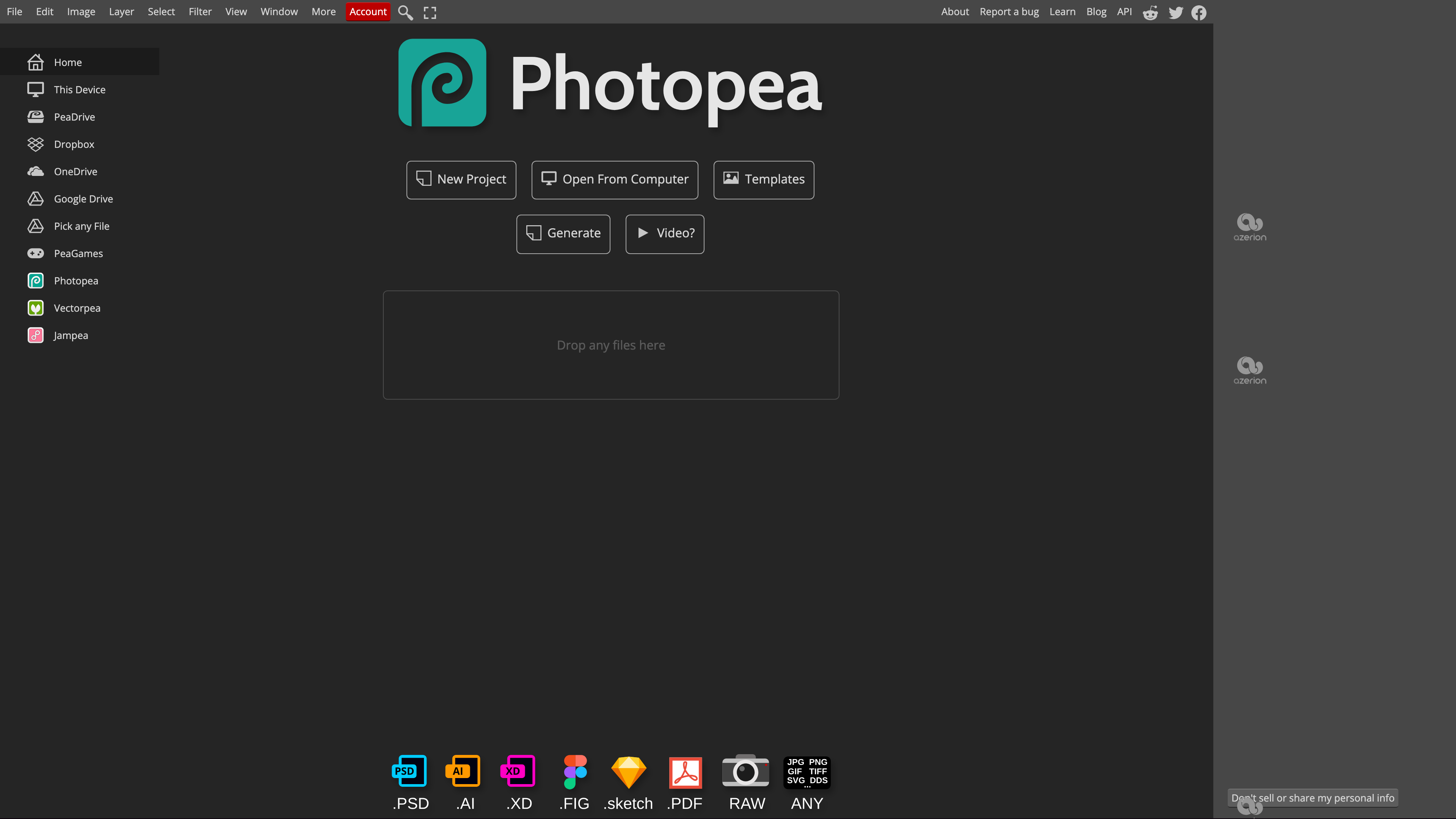Click the Google Drive triangle icon
This screenshot has width=1456, height=819.
36,198
